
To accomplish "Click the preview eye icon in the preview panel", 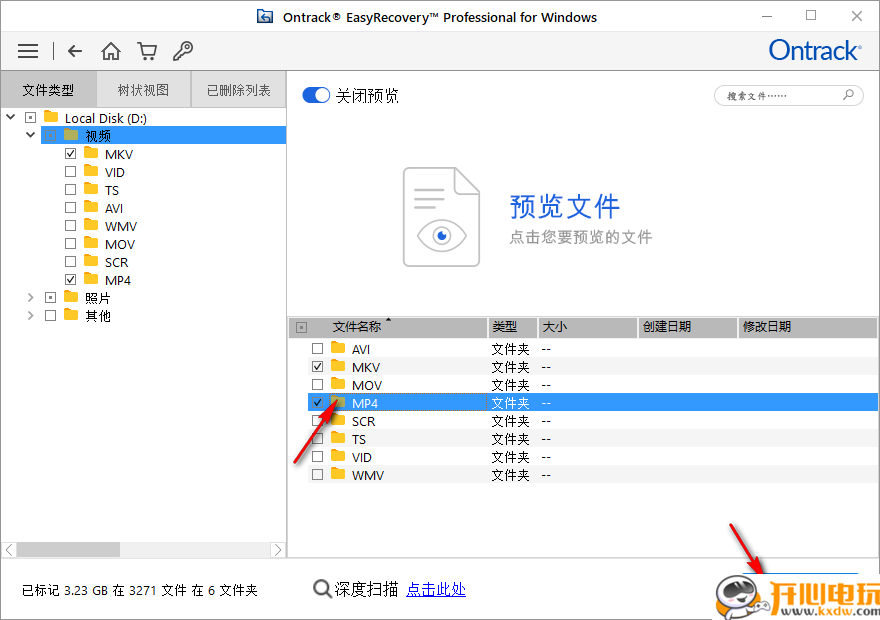I will coord(440,238).
